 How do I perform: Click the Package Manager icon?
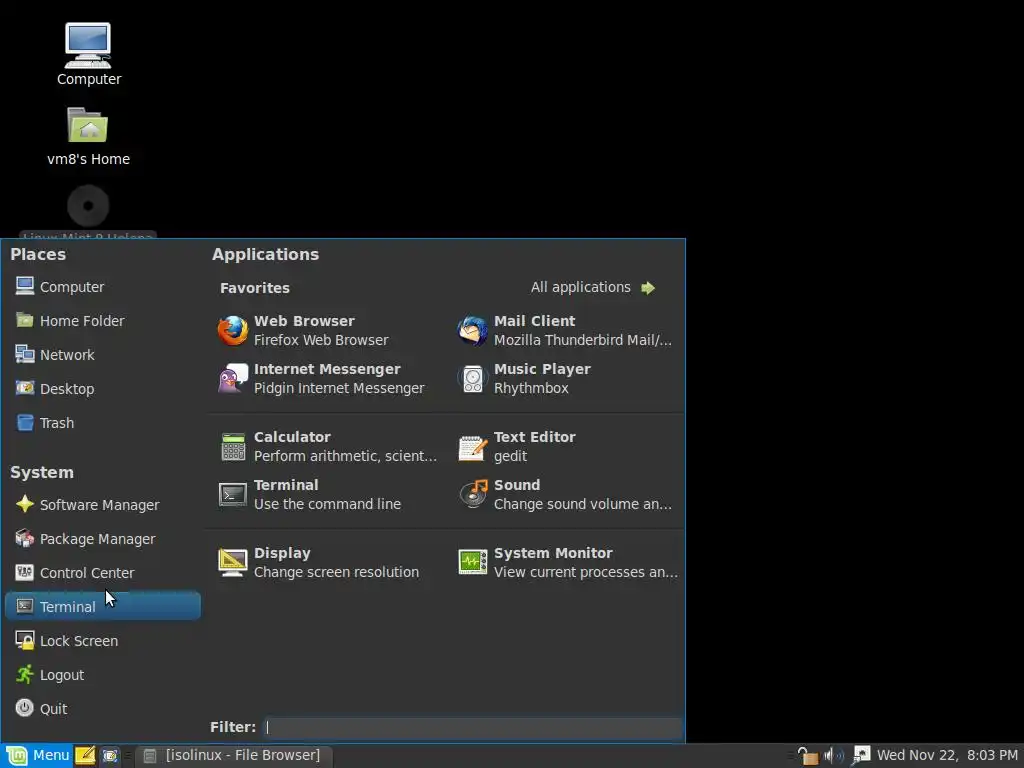point(25,538)
